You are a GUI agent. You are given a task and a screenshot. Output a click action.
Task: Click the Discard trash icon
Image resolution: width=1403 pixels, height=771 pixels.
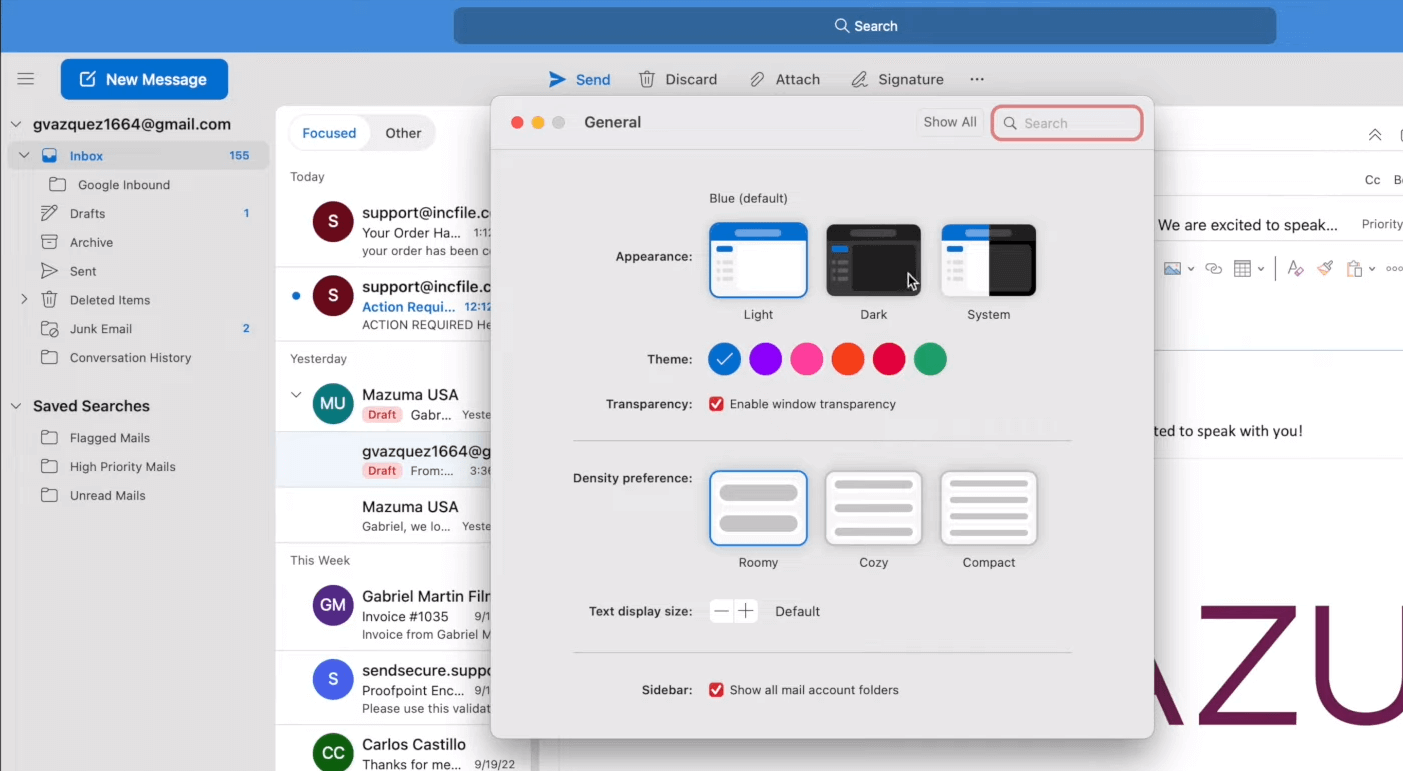pyautogui.click(x=648, y=79)
